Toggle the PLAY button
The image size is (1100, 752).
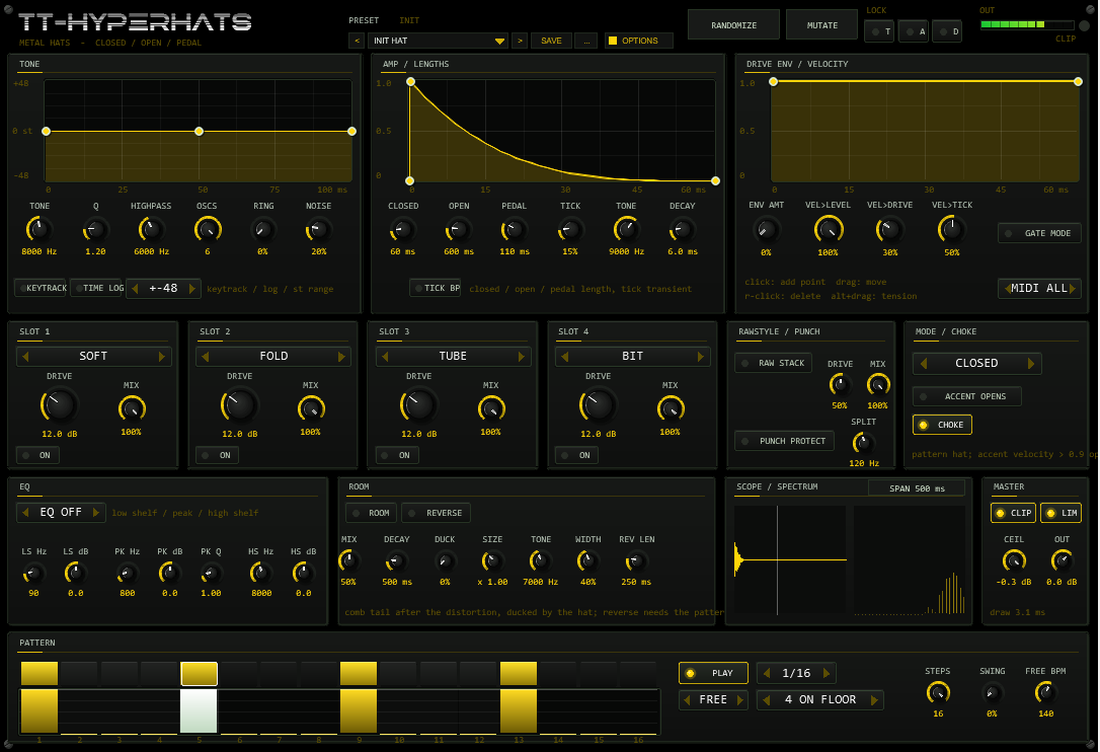[713, 673]
